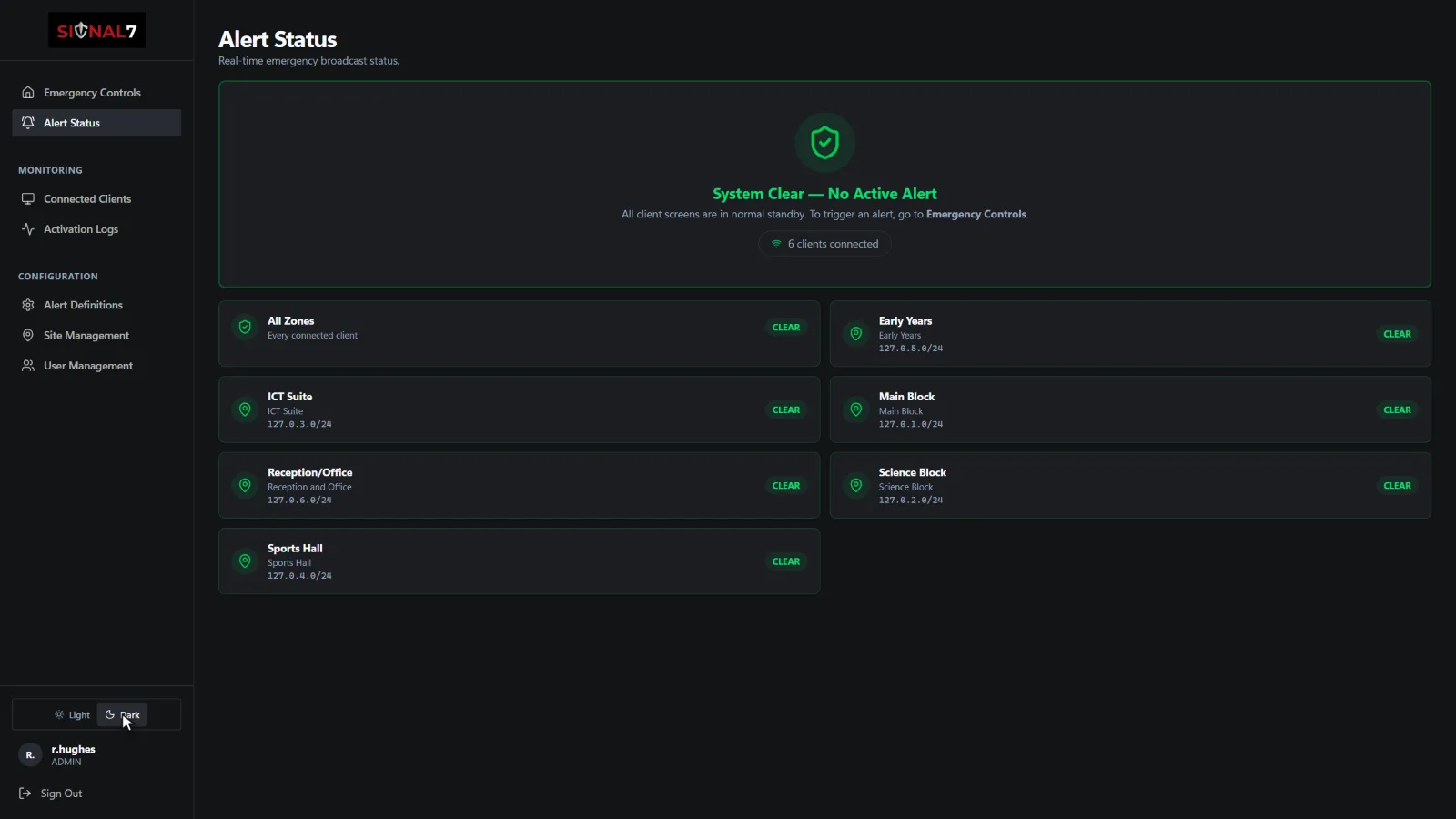
Task: Click the CONFIGURATION section label
Action: (x=58, y=277)
